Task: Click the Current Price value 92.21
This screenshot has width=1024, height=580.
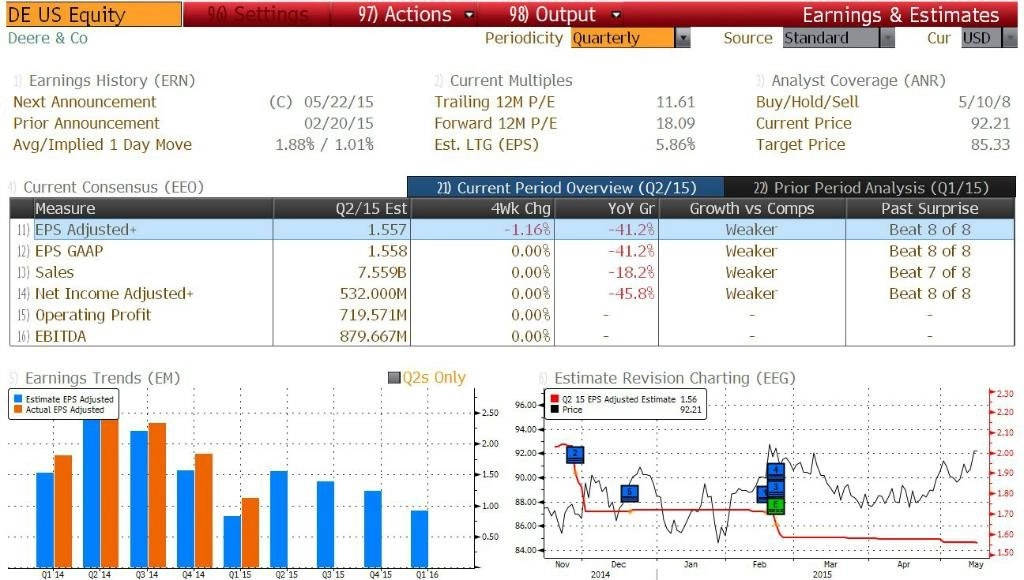Action: pos(990,123)
